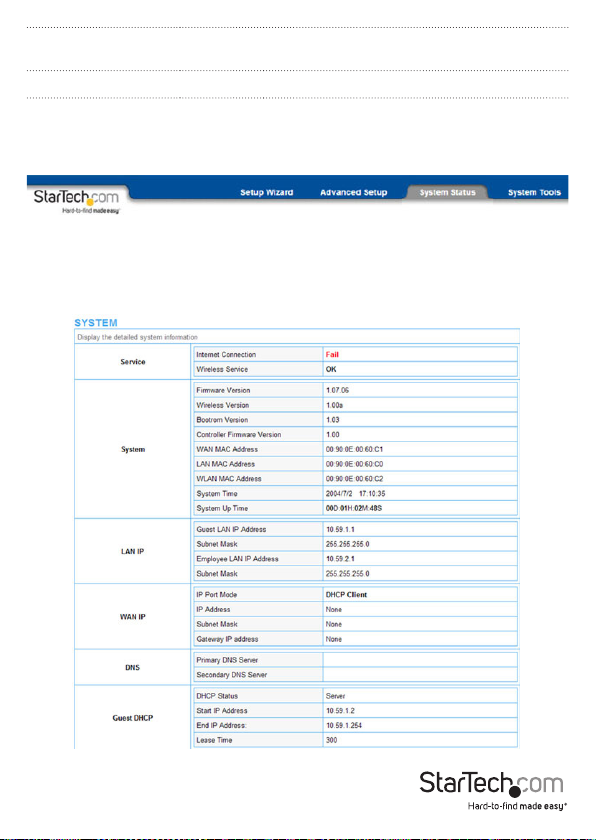Screen dimensions: 596x840
Task: Click the Guest LAN IP Address label
Action: click(231, 529)
